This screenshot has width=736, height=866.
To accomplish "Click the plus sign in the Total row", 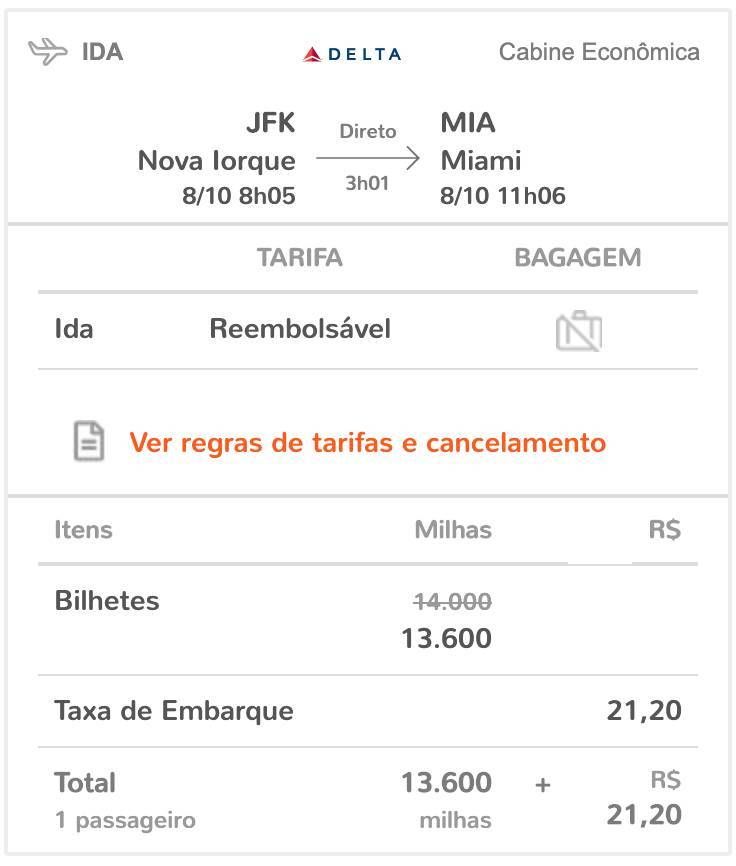I will [543, 784].
